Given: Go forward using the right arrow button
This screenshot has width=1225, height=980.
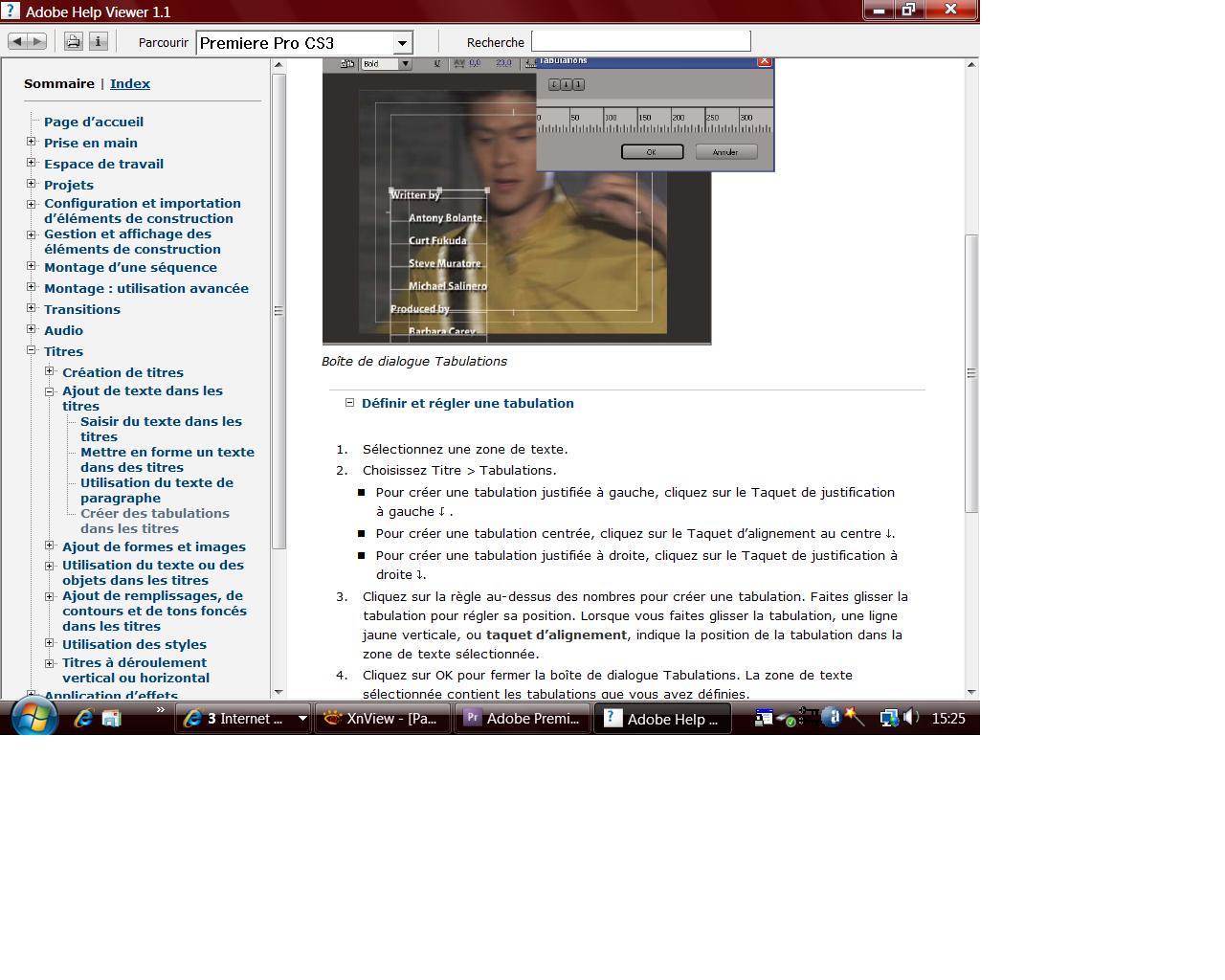Looking at the screenshot, I should click(36, 42).
